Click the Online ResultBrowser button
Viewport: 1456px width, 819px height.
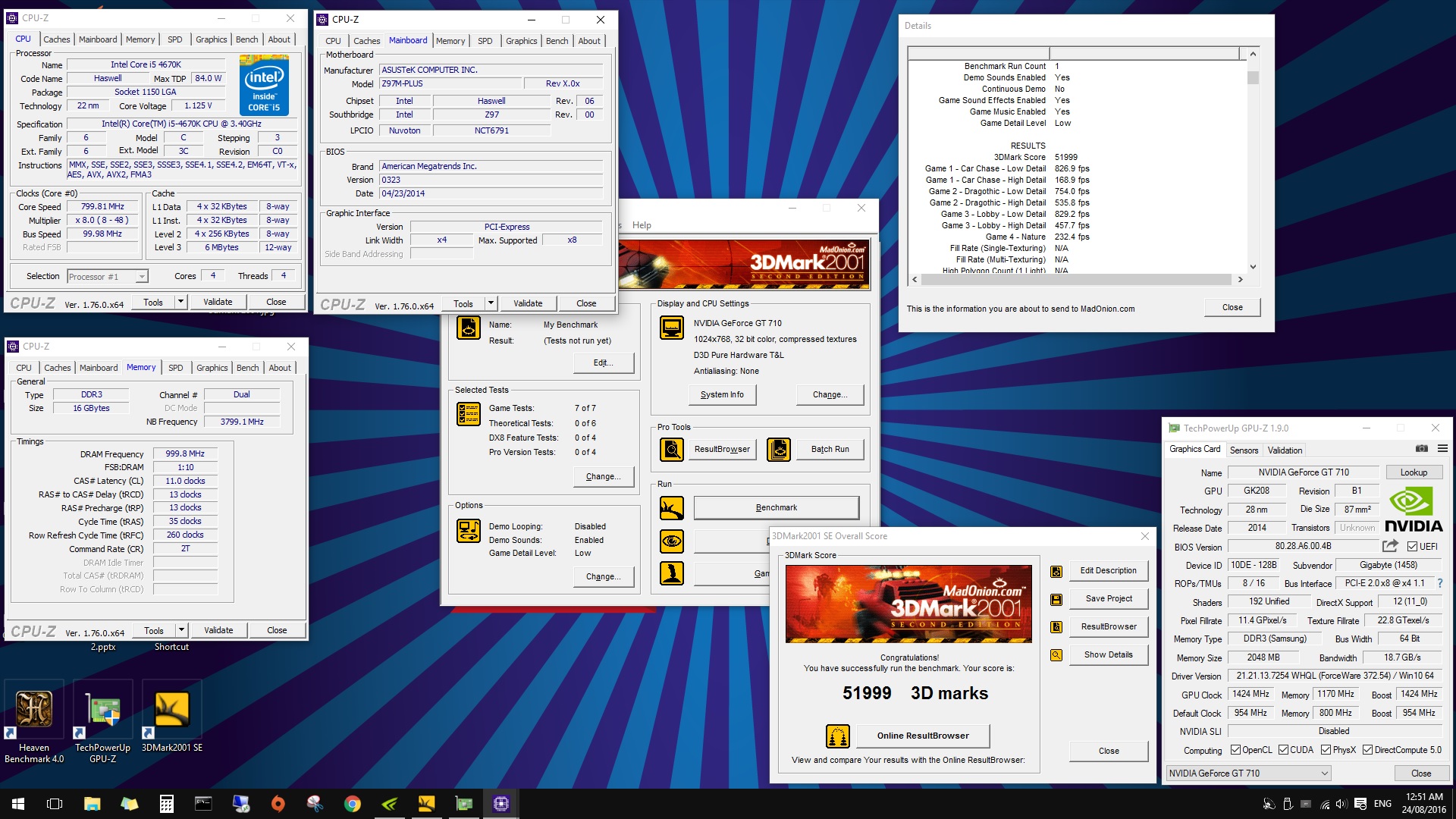coord(923,736)
